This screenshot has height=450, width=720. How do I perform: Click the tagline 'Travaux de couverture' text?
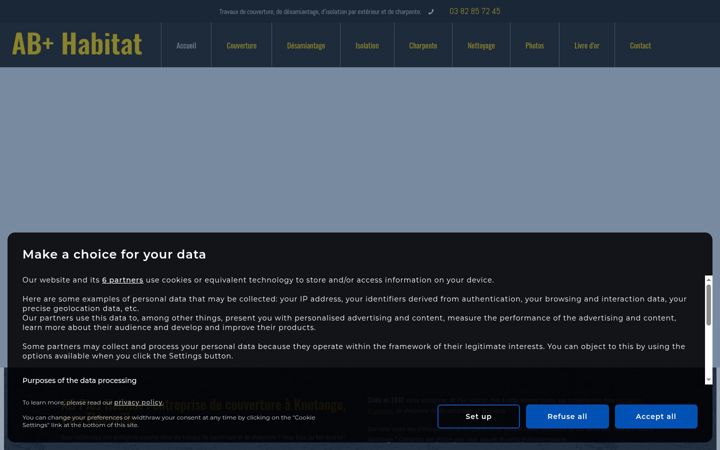pyautogui.click(x=320, y=11)
